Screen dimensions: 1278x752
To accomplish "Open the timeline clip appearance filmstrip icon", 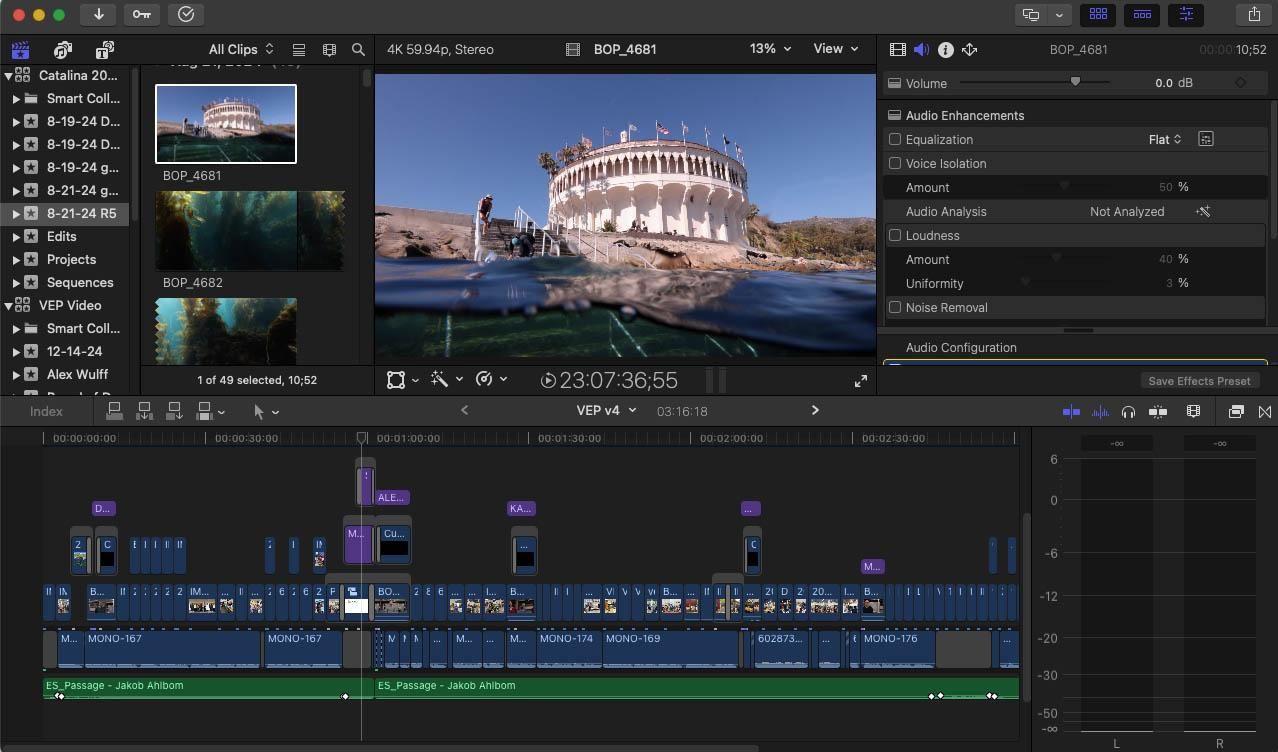I will click(1193, 411).
